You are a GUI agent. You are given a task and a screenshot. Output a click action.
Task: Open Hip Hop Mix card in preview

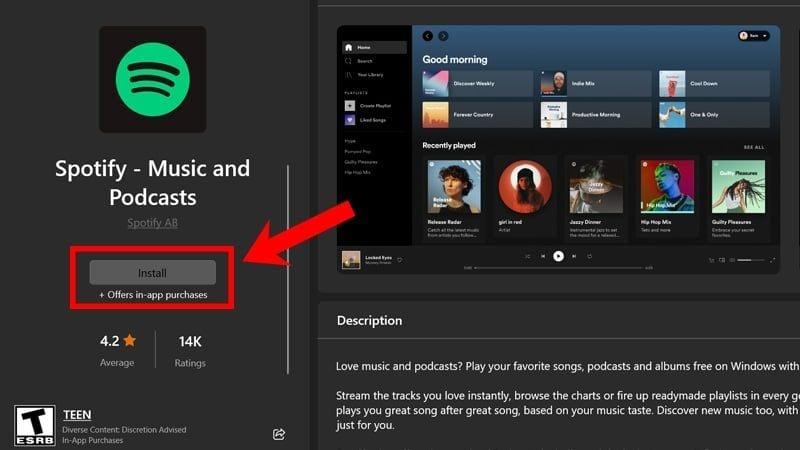(667, 197)
